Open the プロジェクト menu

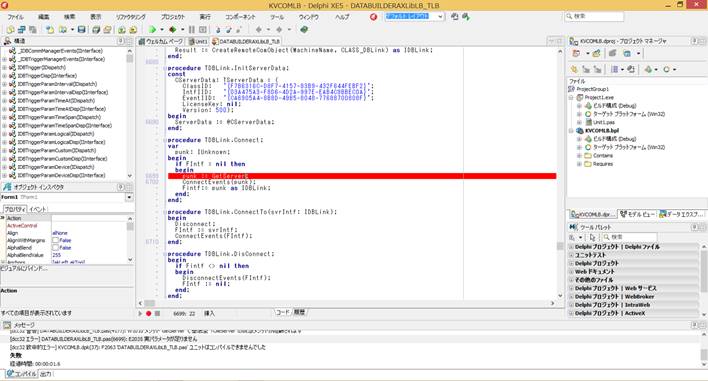click(x=173, y=17)
